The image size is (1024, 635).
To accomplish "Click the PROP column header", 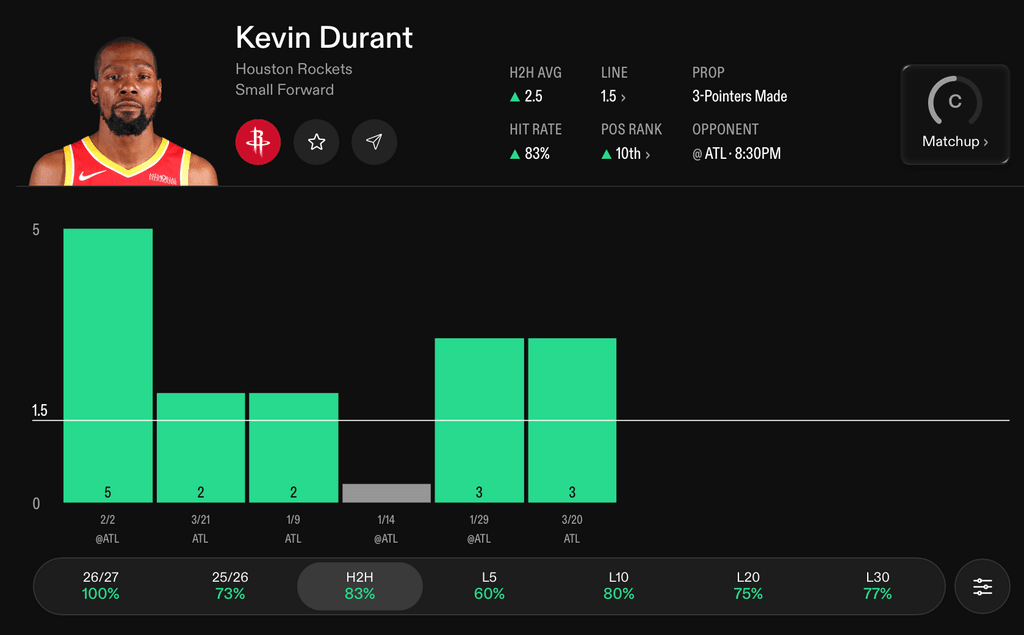I will [708, 73].
